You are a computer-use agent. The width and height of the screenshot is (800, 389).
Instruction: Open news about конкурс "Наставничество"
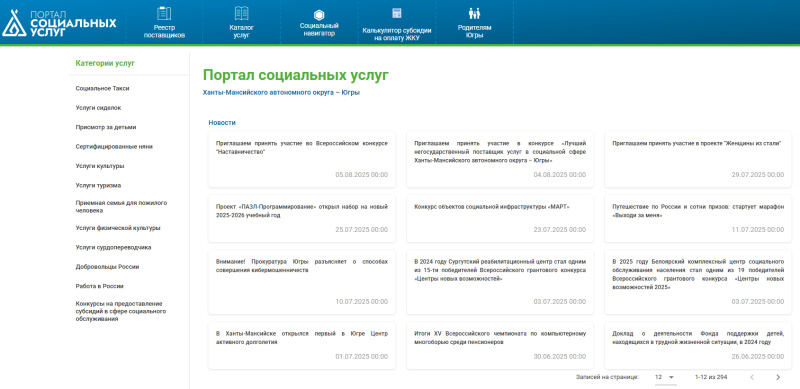[302, 148]
